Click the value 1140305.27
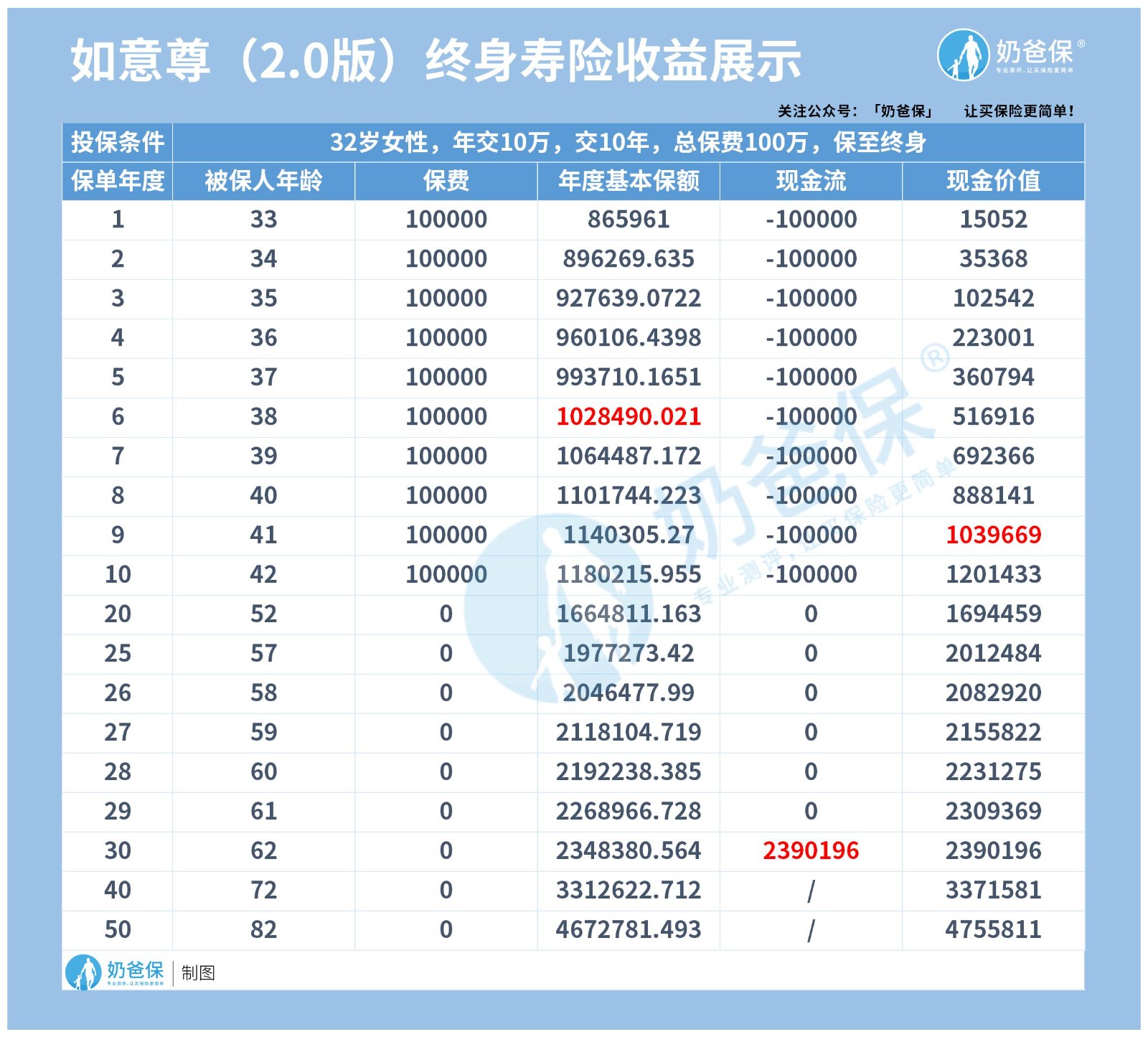 pos(629,535)
